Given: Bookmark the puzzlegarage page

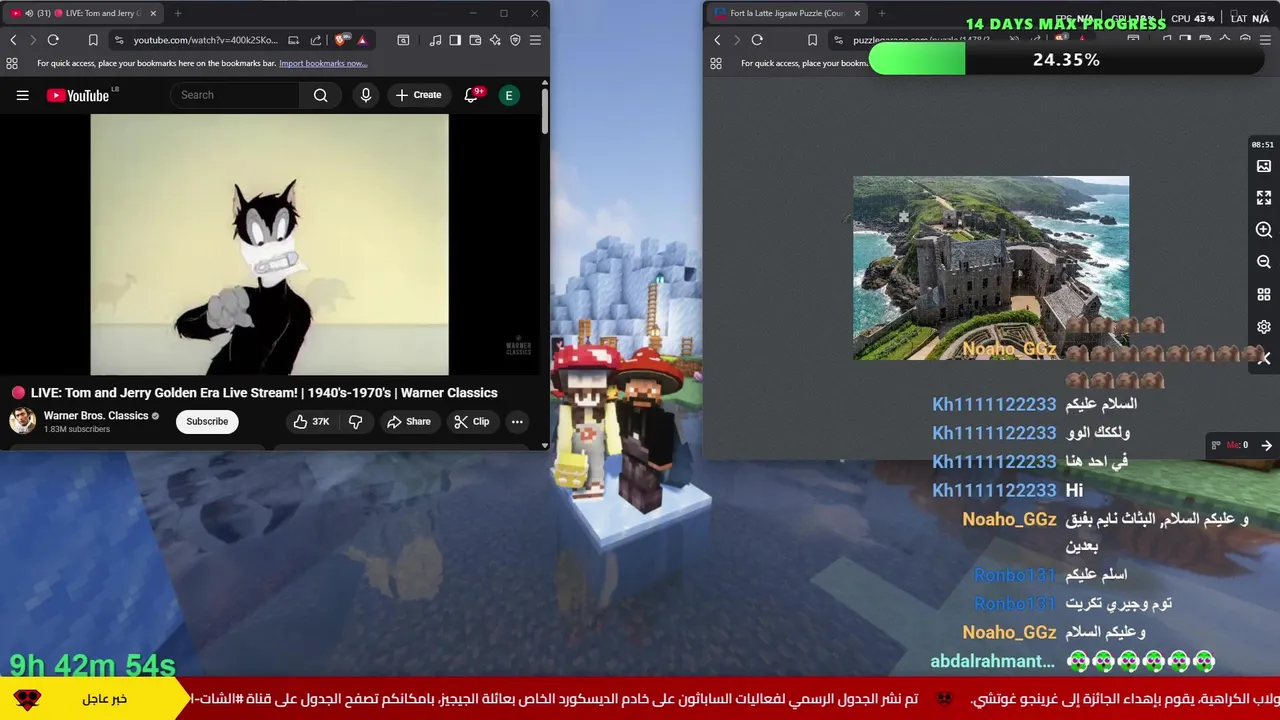Looking at the screenshot, I should click(x=812, y=40).
